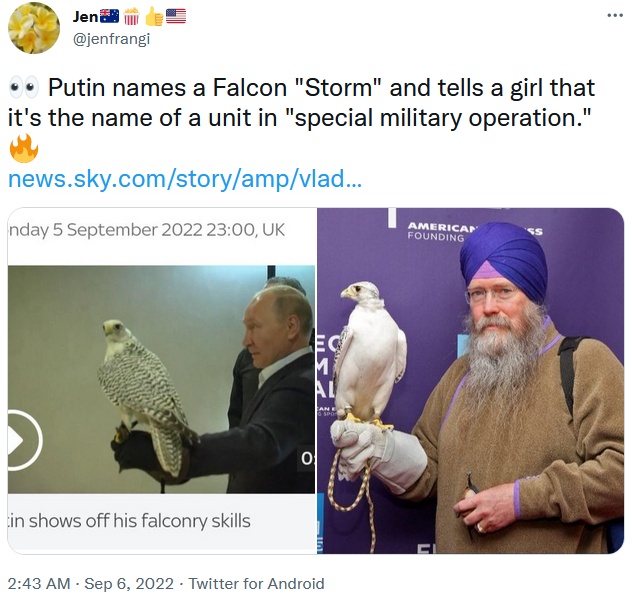
Task: Click the tweet text about Falcon "Storm"
Action: coord(301,103)
